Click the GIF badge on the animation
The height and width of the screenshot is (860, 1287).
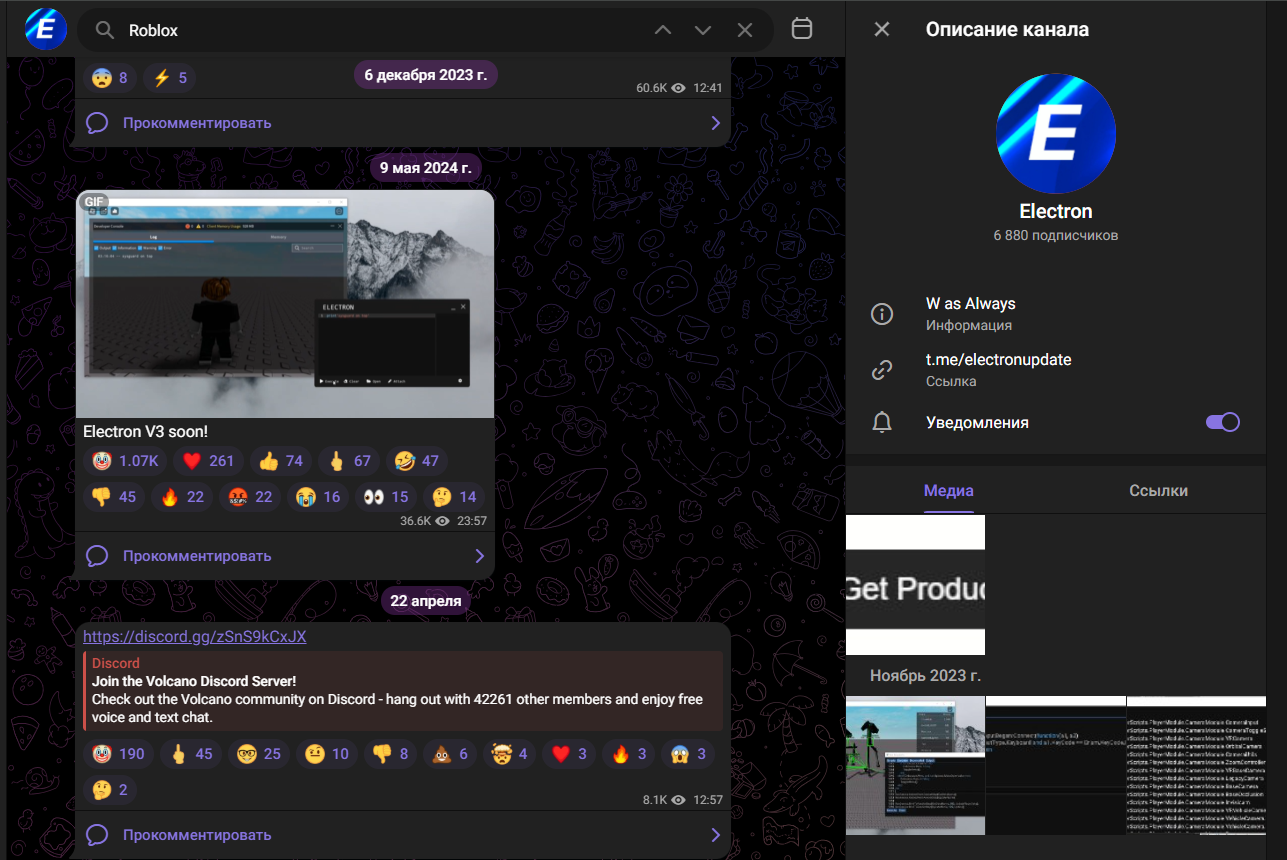(x=93, y=201)
